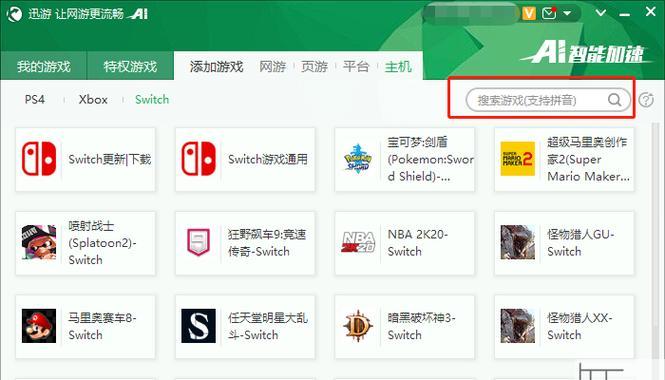This screenshot has height=380, width=665.
Task: Select the 网游 category
Action: tap(273, 67)
